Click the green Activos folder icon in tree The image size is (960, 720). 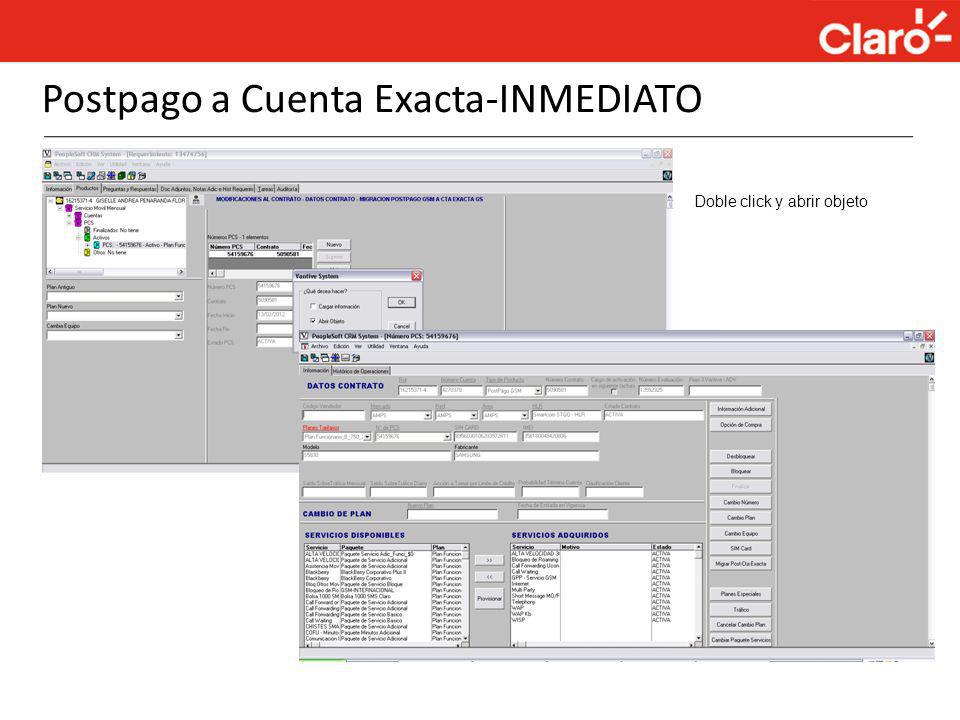(87, 238)
